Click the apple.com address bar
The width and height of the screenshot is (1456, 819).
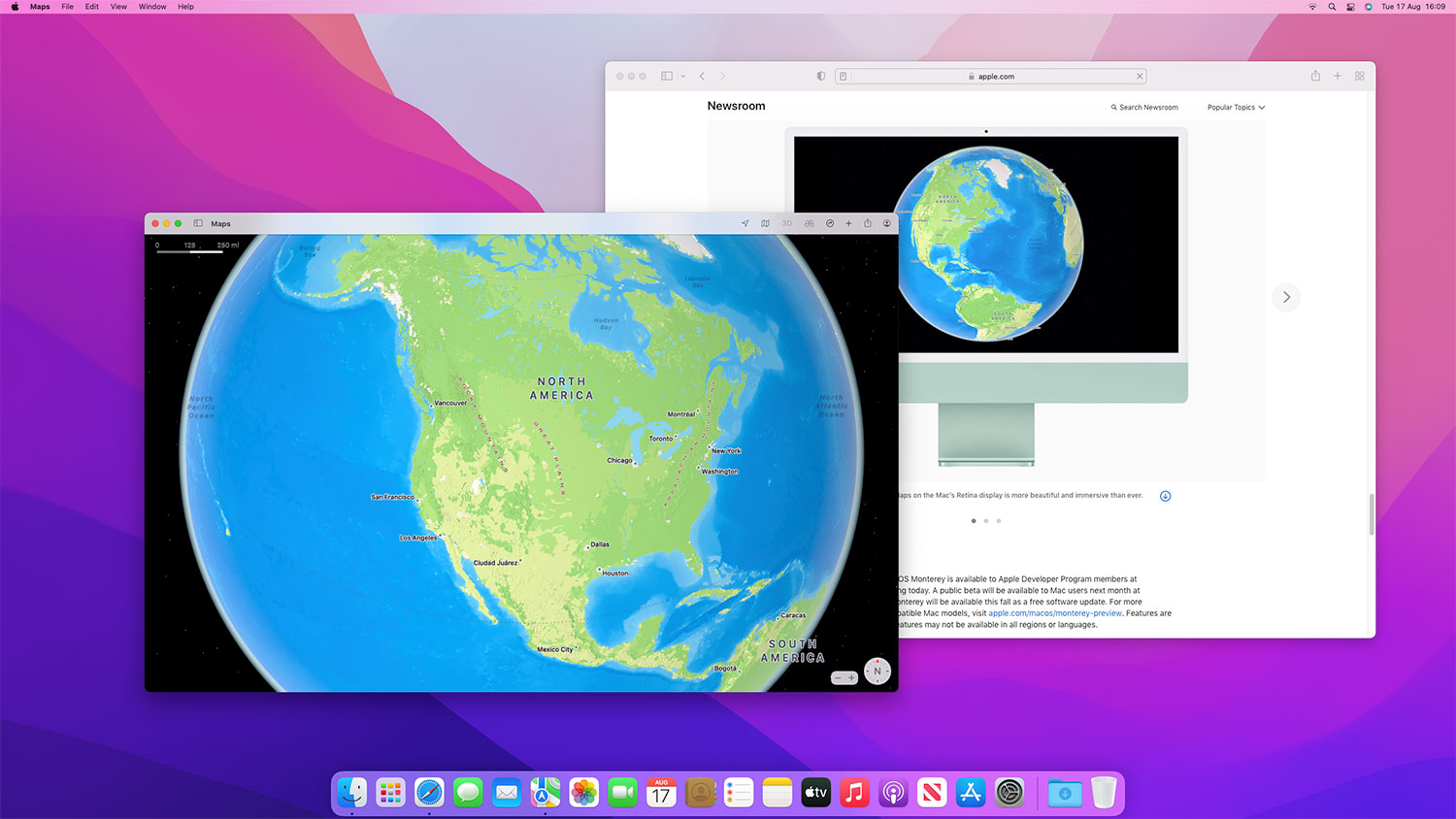(990, 76)
